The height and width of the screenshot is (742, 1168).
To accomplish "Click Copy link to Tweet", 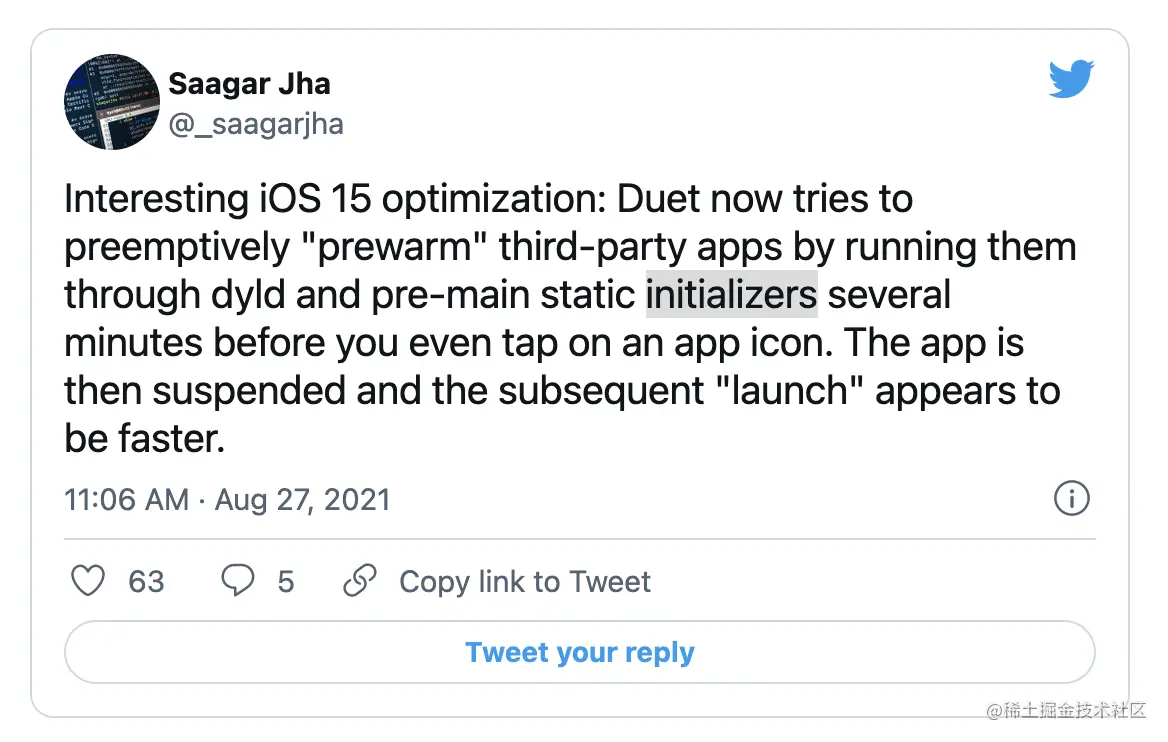I will point(524,581).
